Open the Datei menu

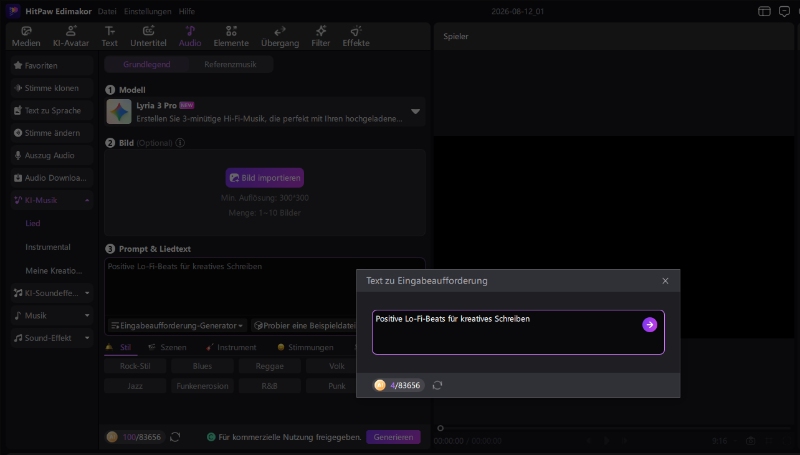coord(107,11)
